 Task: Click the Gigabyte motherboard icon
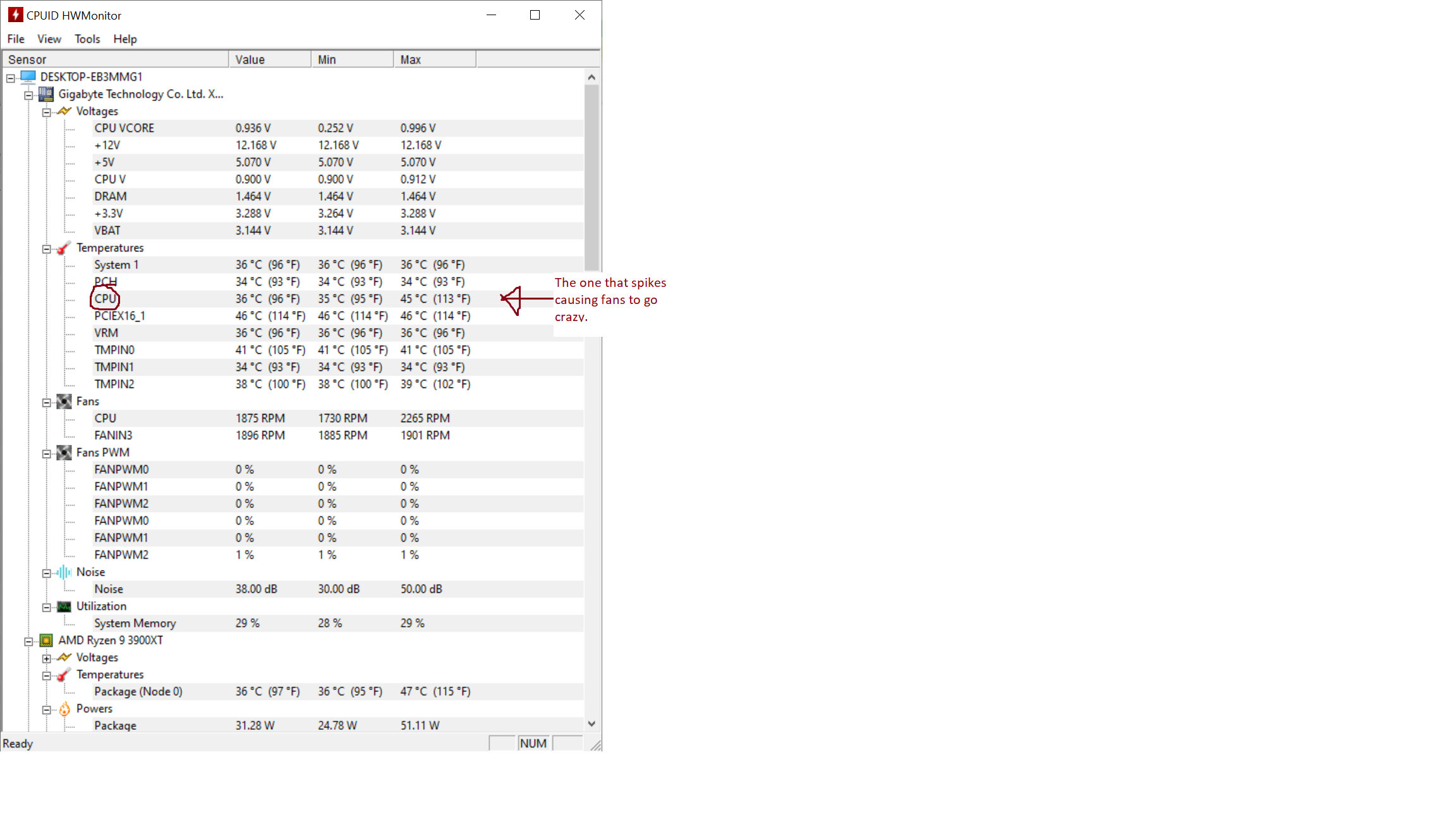46,94
